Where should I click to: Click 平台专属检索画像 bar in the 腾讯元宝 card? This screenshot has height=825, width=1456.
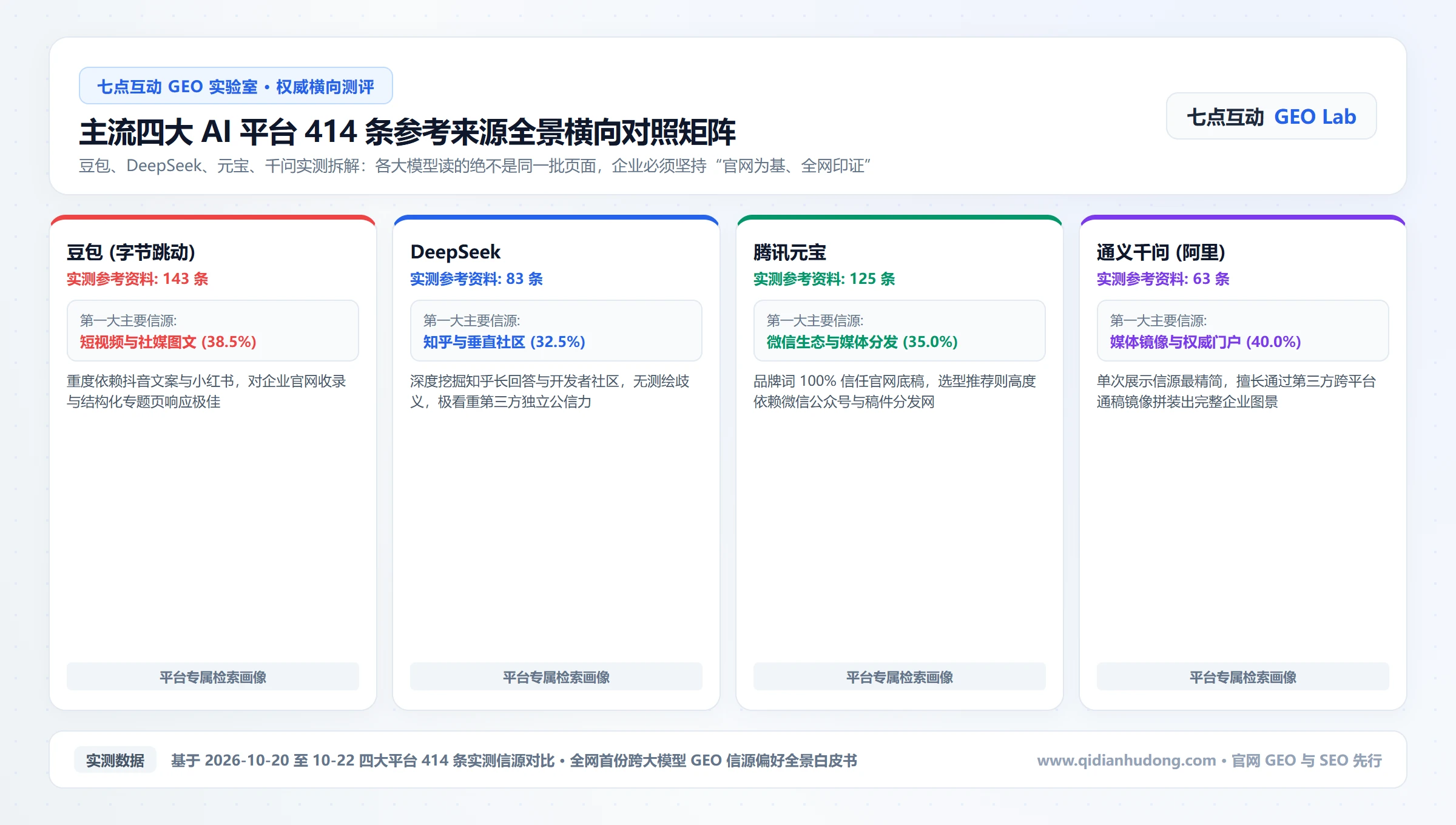(900, 676)
